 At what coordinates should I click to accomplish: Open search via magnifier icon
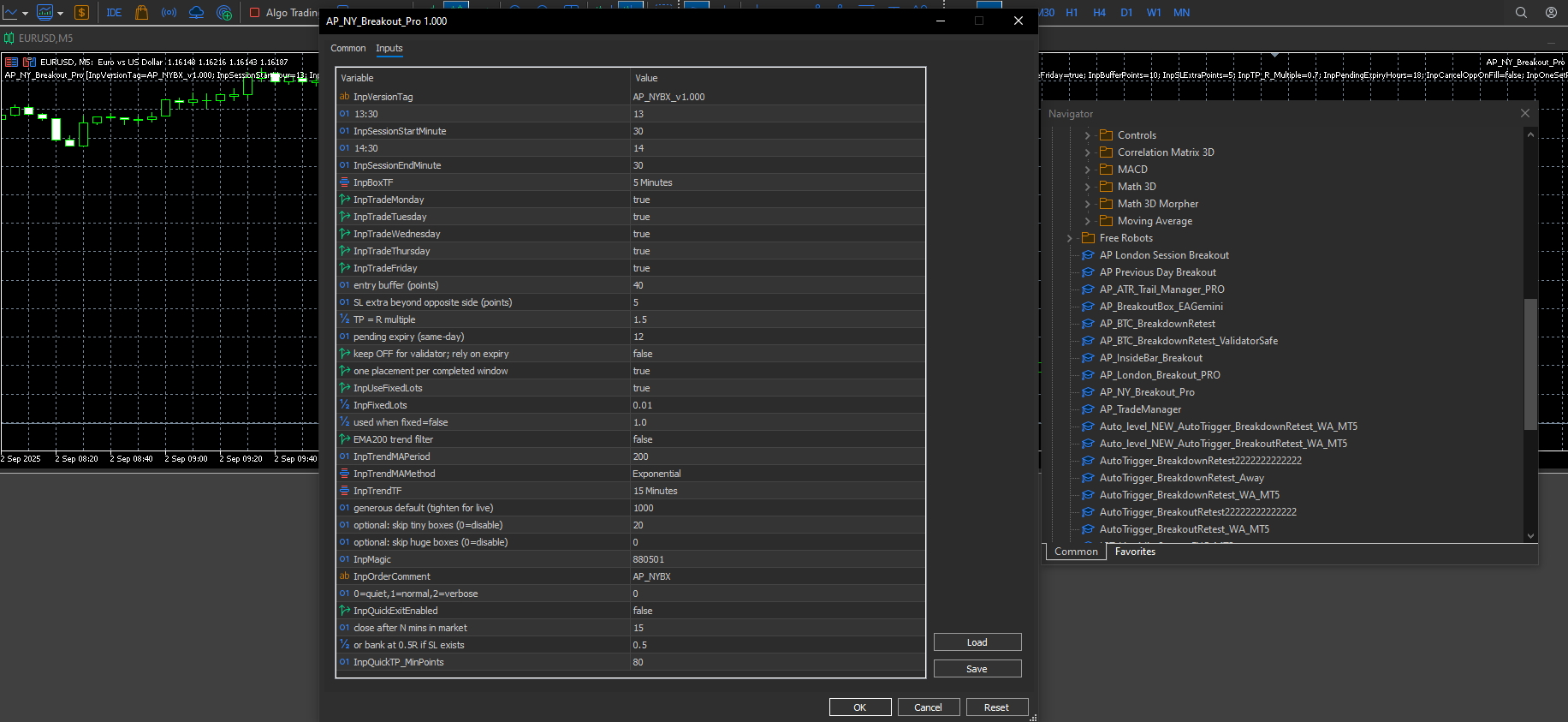[1521, 13]
